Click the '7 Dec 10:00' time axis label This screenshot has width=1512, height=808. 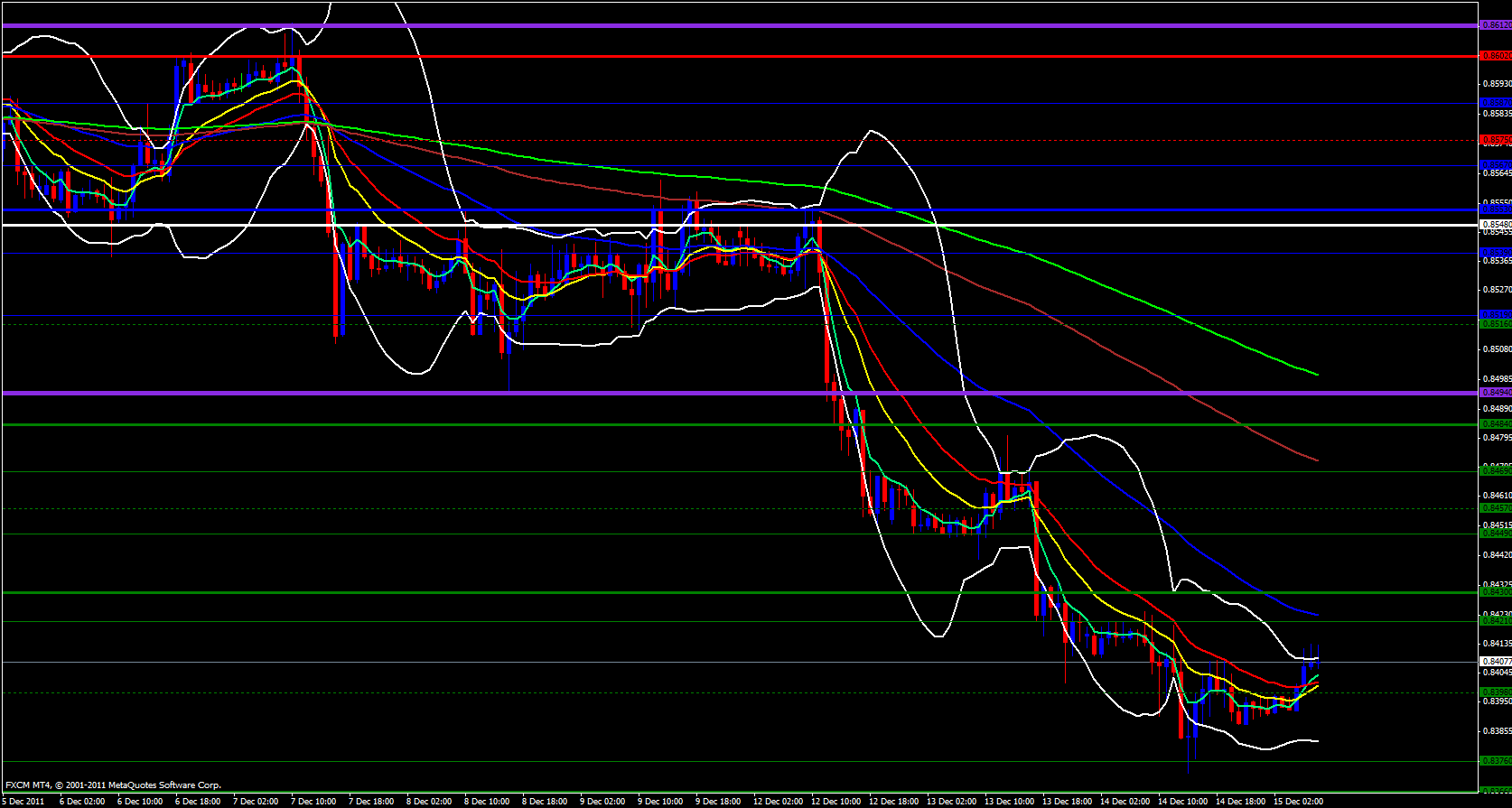(x=313, y=801)
